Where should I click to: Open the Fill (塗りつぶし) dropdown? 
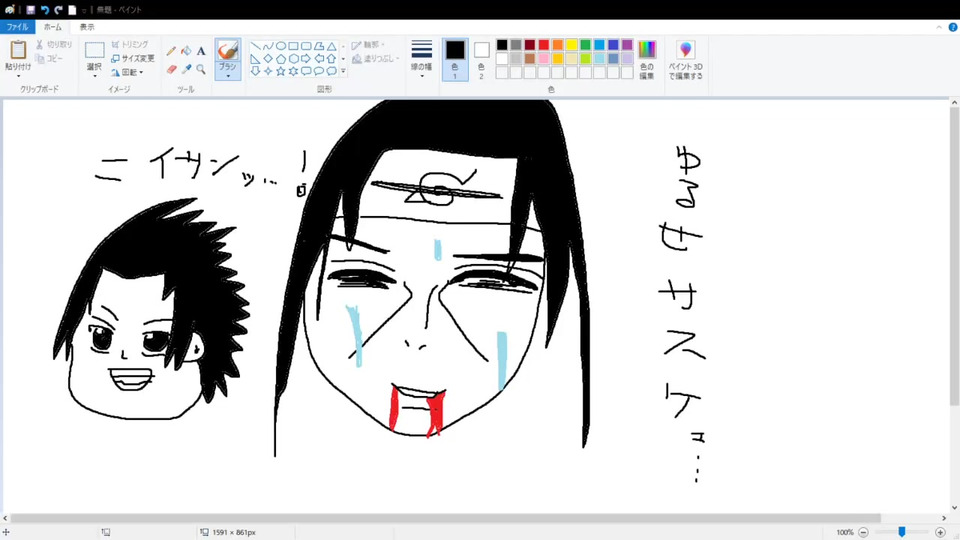375,59
